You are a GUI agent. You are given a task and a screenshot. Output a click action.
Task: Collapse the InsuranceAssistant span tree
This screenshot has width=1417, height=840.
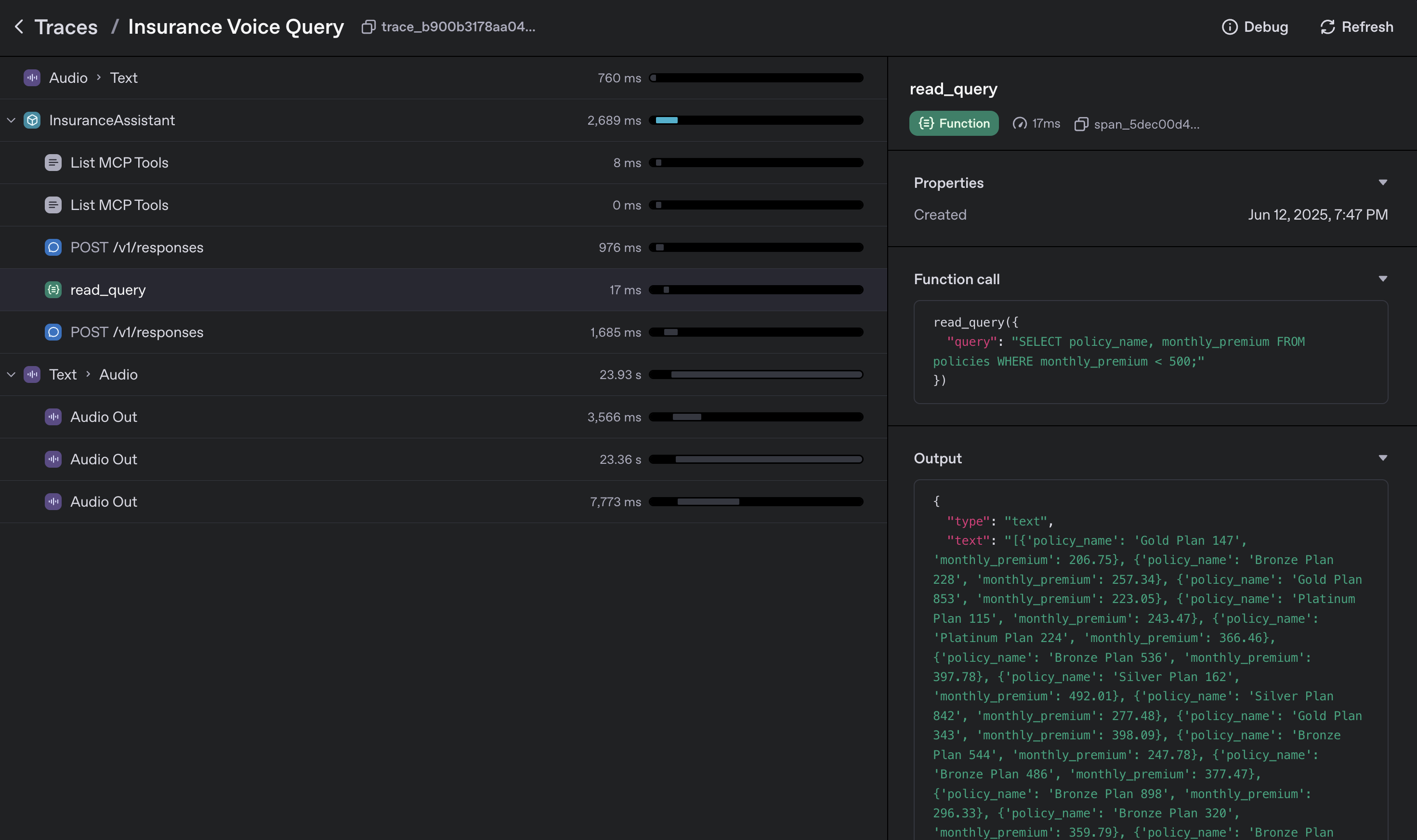coord(11,120)
